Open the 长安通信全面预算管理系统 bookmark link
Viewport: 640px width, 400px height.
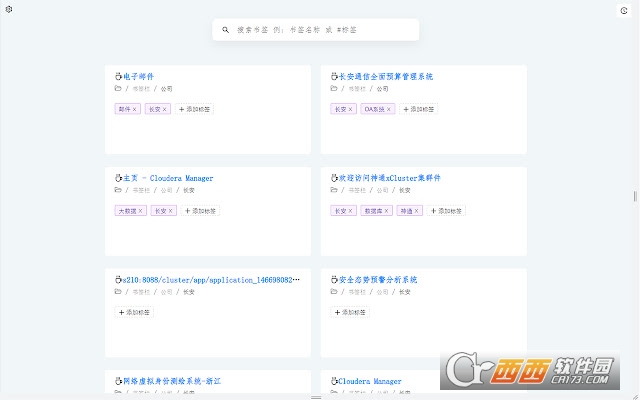click(386, 76)
